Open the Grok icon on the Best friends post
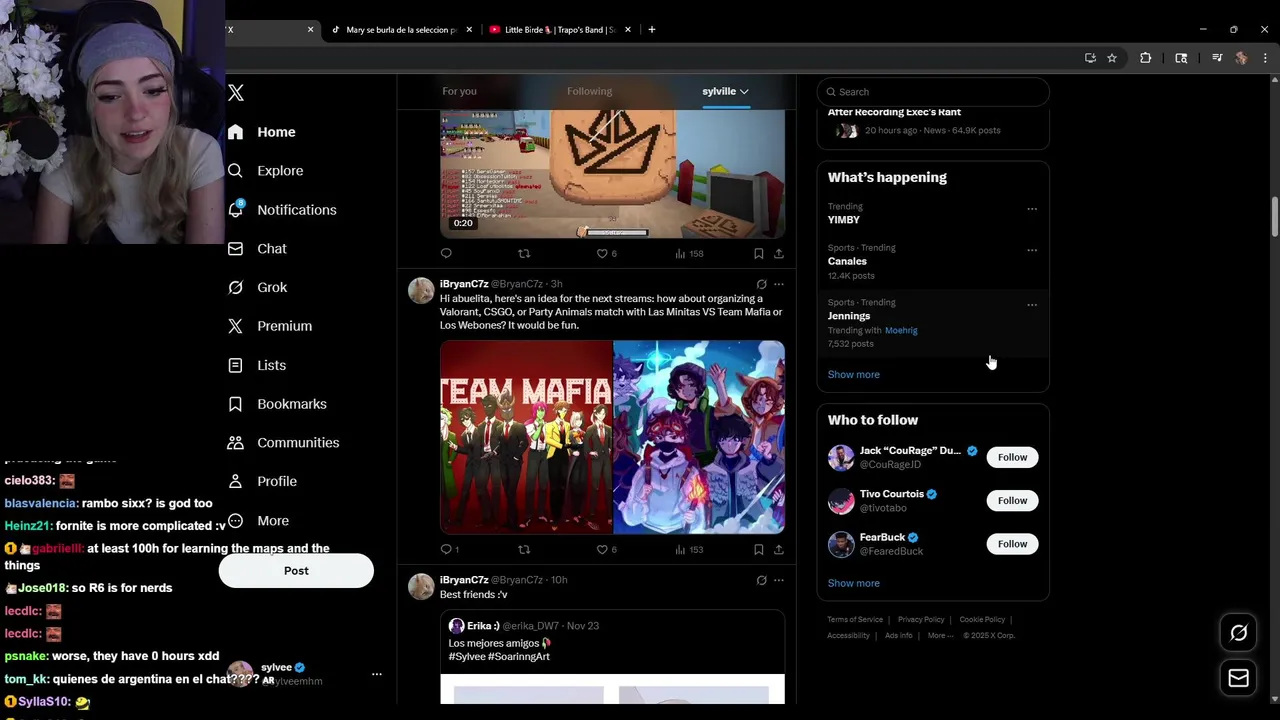Viewport: 1280px width, 720px height. tap(761, 580)
